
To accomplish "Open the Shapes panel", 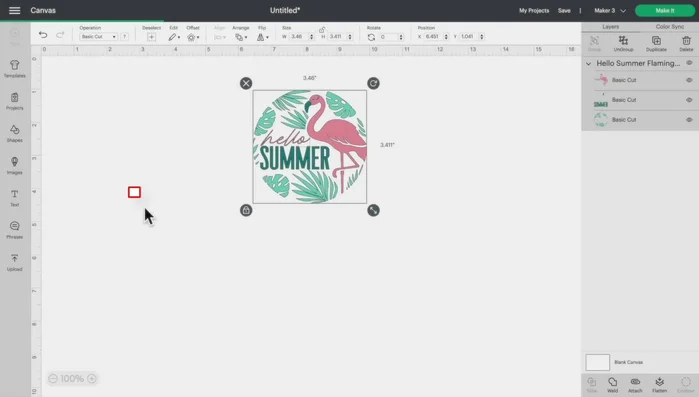I will [x=14, y=133].
